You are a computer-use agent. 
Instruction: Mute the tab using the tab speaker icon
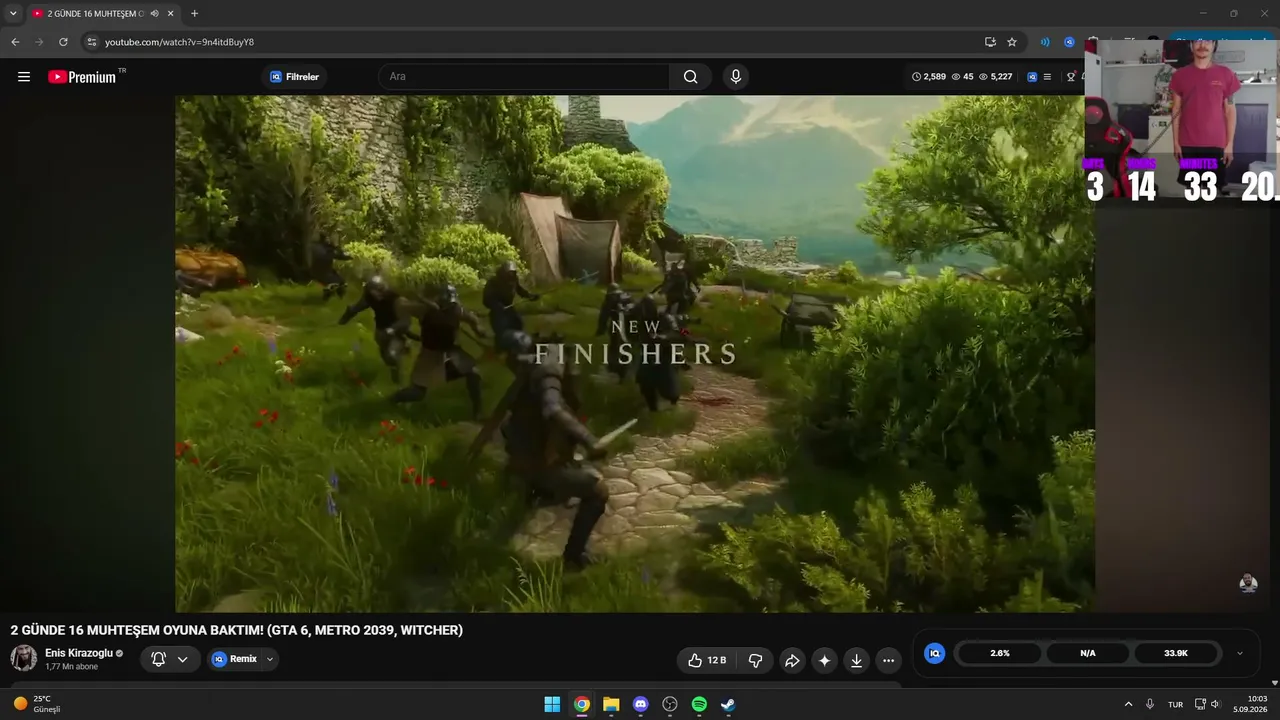tap(155, 13)
